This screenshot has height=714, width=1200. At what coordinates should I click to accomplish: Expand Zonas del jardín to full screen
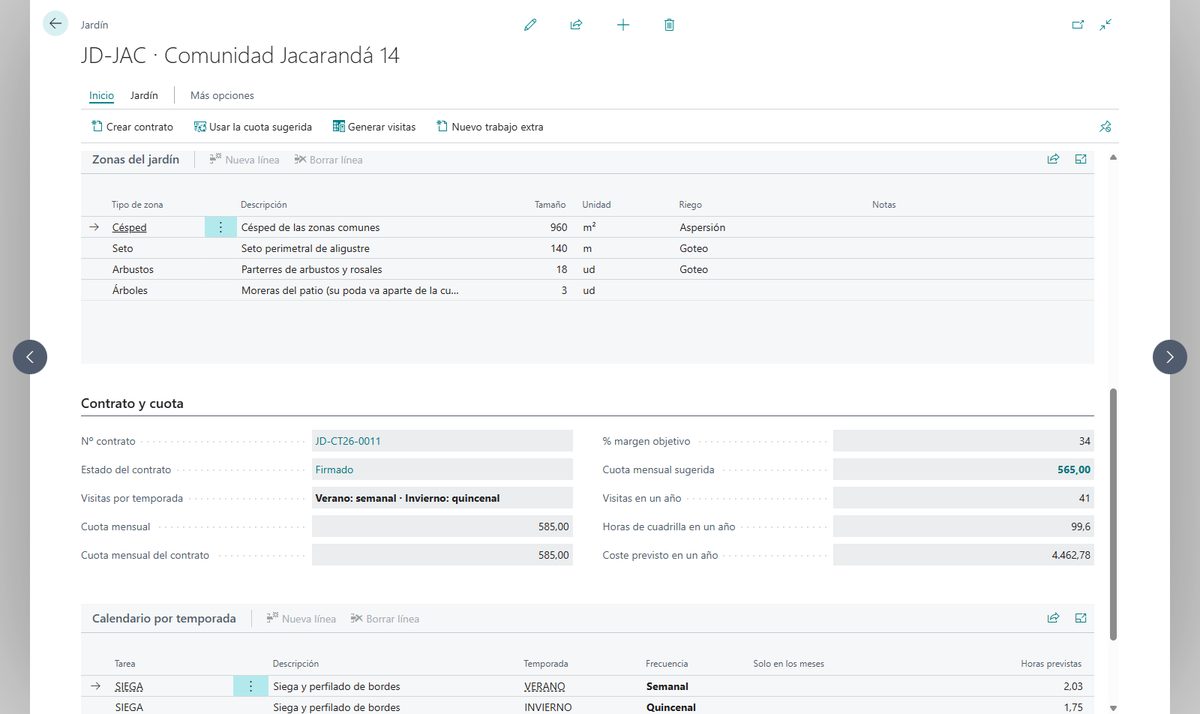(x=1081, y=159)
